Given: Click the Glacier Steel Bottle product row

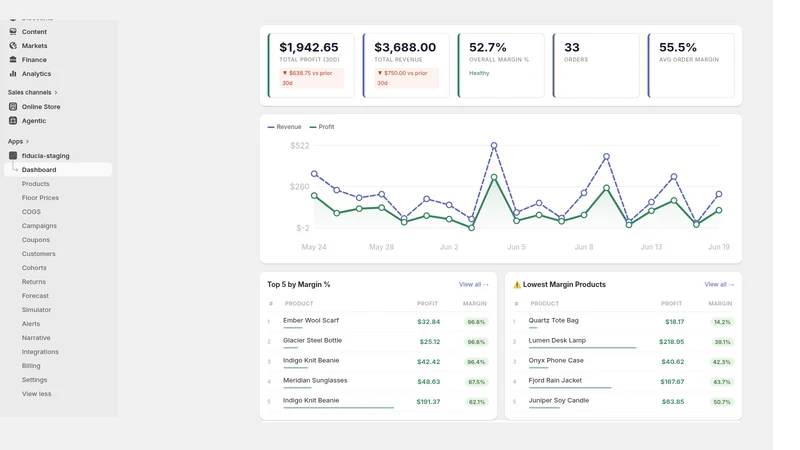Looking at the screenshot, I should (x=378, y=342).
